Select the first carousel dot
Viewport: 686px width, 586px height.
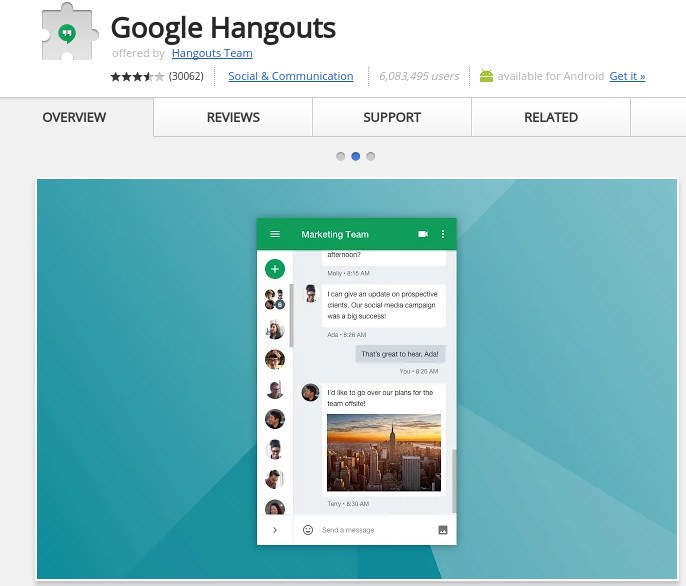coord(340,156)
